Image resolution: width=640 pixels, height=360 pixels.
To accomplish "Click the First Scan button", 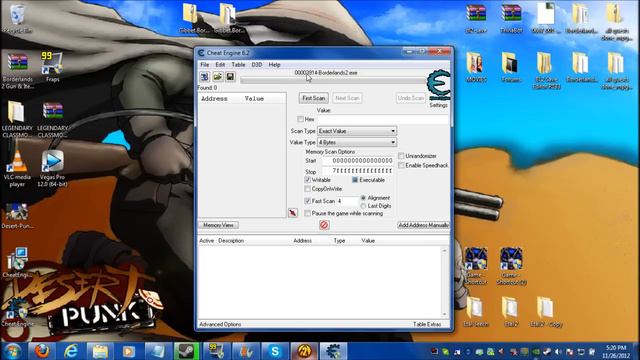I will pyautogui.click(x=313, y=98).
